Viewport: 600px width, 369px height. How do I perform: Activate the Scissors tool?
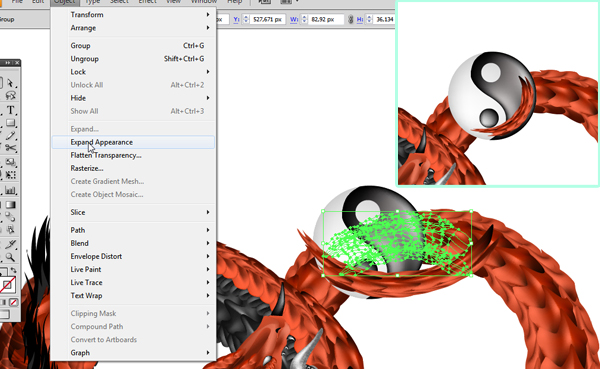coord(10,148)
